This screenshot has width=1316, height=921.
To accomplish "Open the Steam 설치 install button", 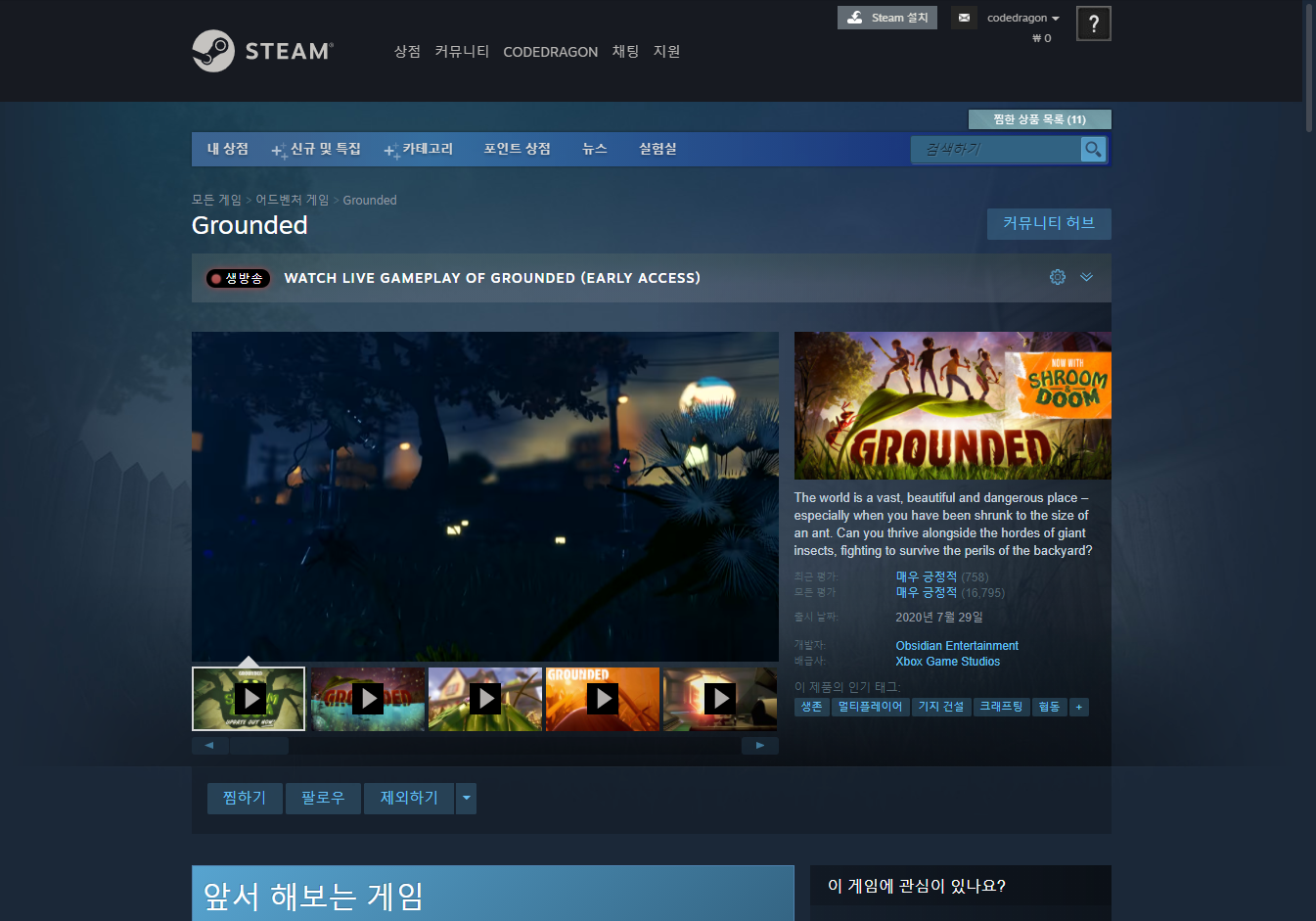I will [x=887, y=18].
